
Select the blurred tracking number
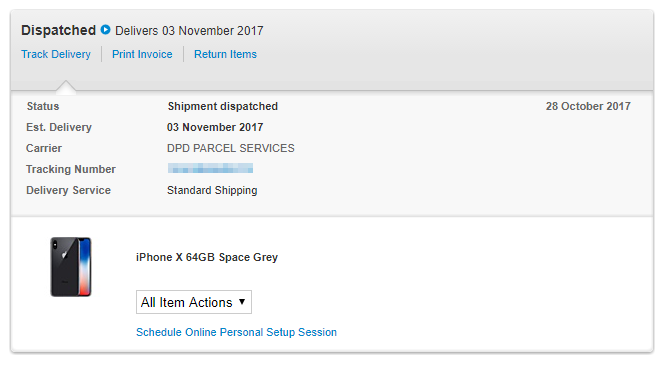click(210, 169)
